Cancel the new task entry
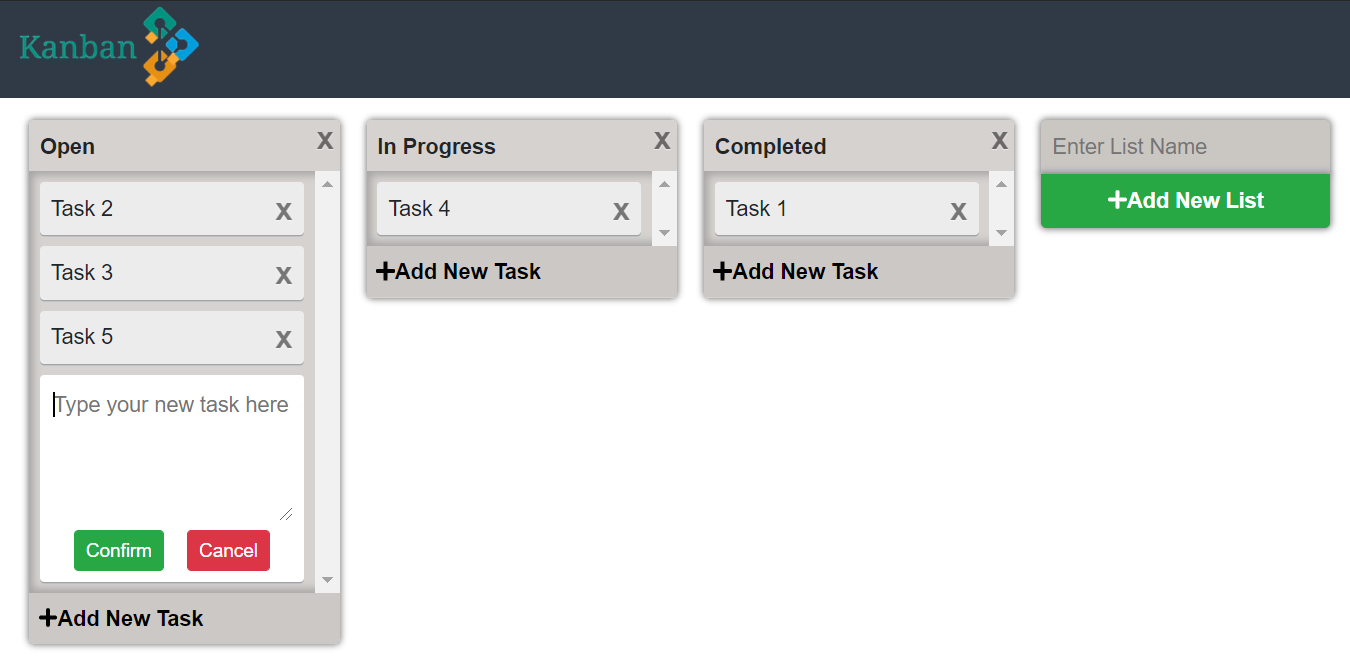Viewport: 1350px width, 659px height. click(228, 550)
